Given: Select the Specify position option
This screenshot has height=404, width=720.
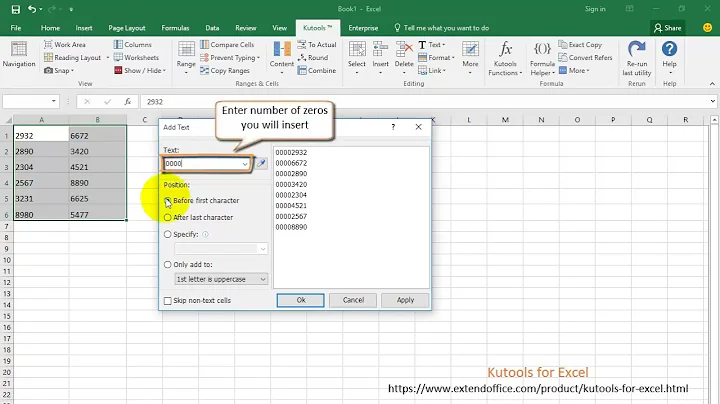Looking at the screenshot, I should (168, 234).
